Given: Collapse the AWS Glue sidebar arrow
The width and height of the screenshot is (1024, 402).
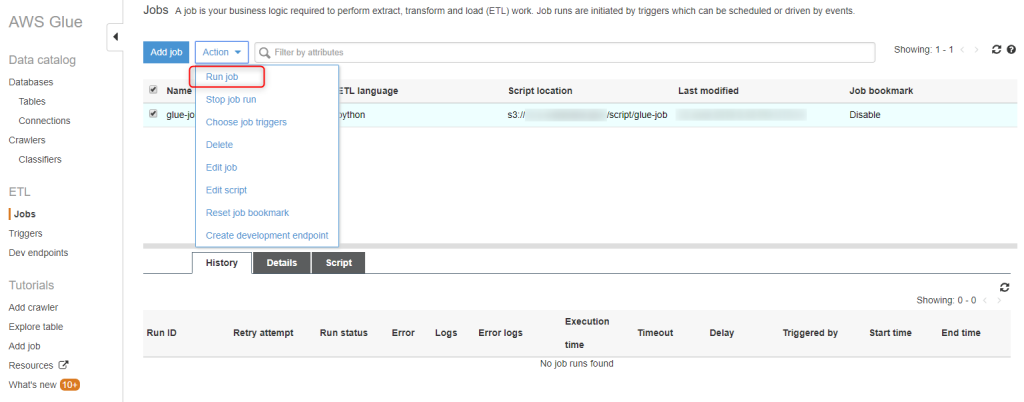Looking at the screenshot, I should [115, 37].
